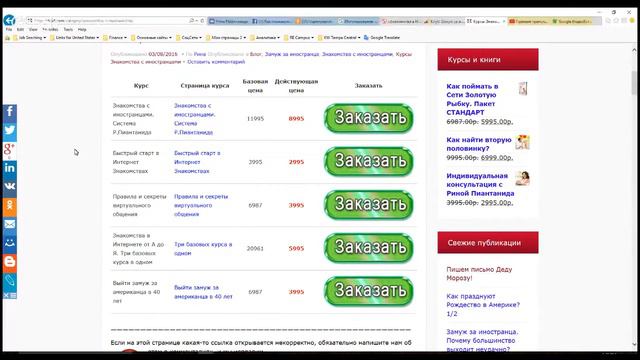Open the View menu
640x360 pixels.
point(33,29)
